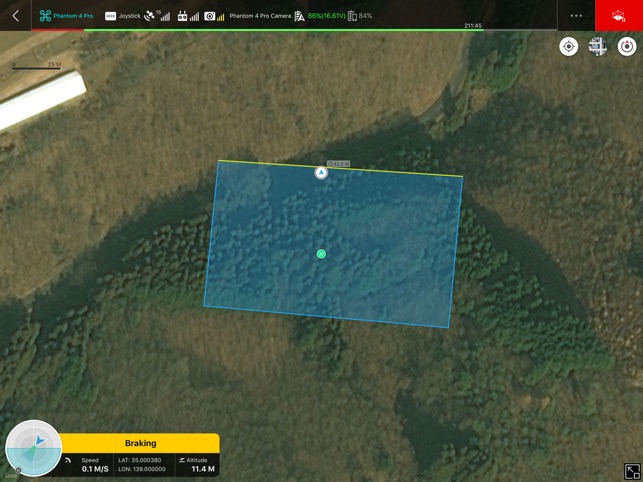Expand the camera view at bottom right
Image resolution: width=643 pixels, height=482 pixels.
(x=631, y=471)
